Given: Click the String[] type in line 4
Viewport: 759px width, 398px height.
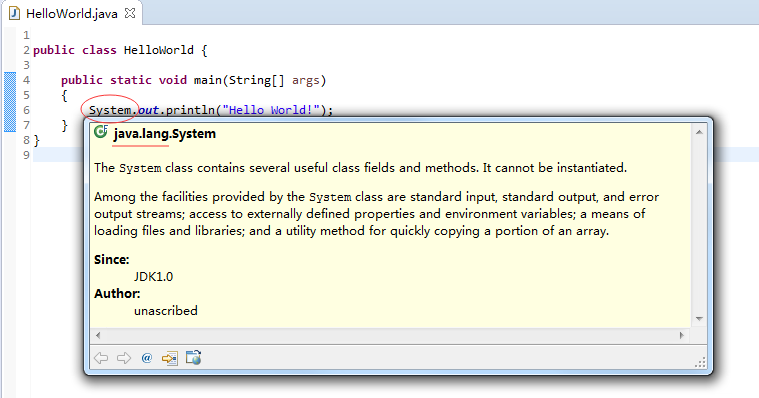Looking at the screenshot, I should 257,80.
